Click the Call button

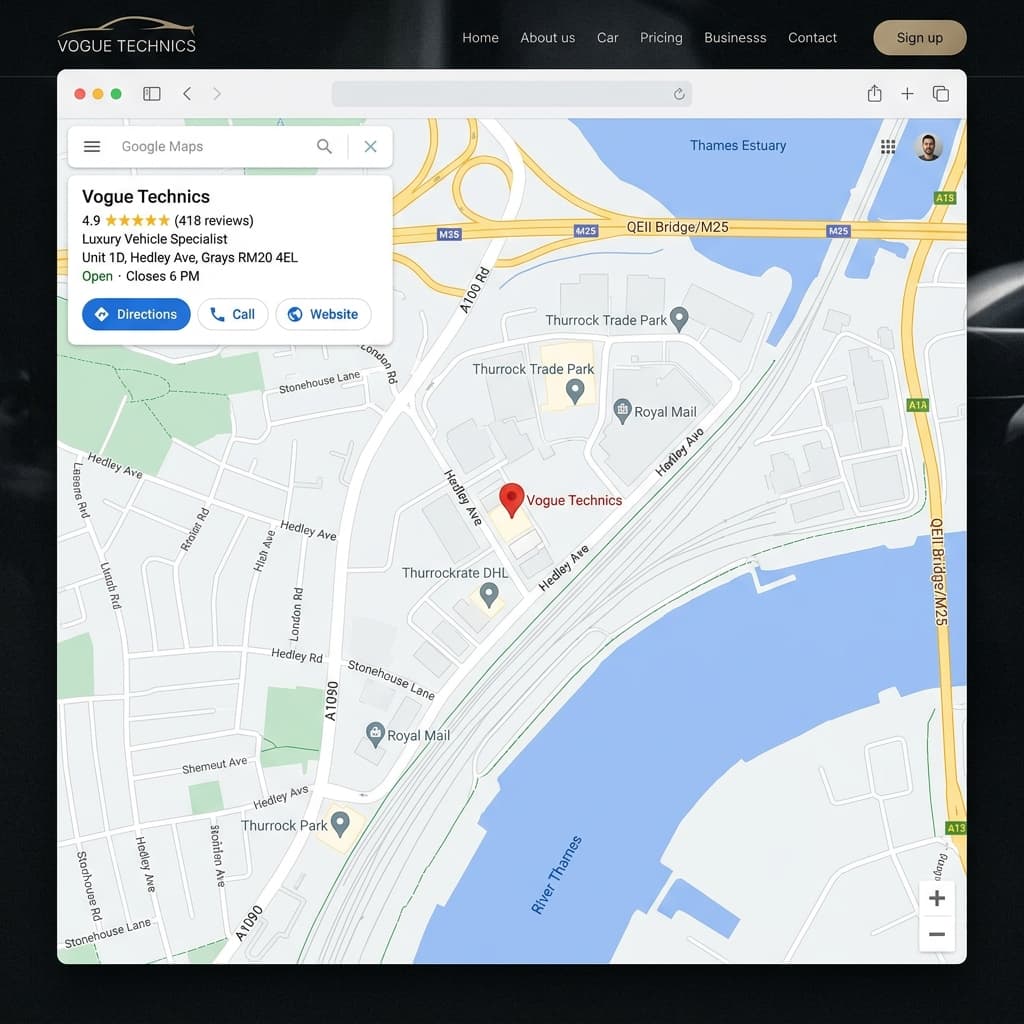(233, 314)
